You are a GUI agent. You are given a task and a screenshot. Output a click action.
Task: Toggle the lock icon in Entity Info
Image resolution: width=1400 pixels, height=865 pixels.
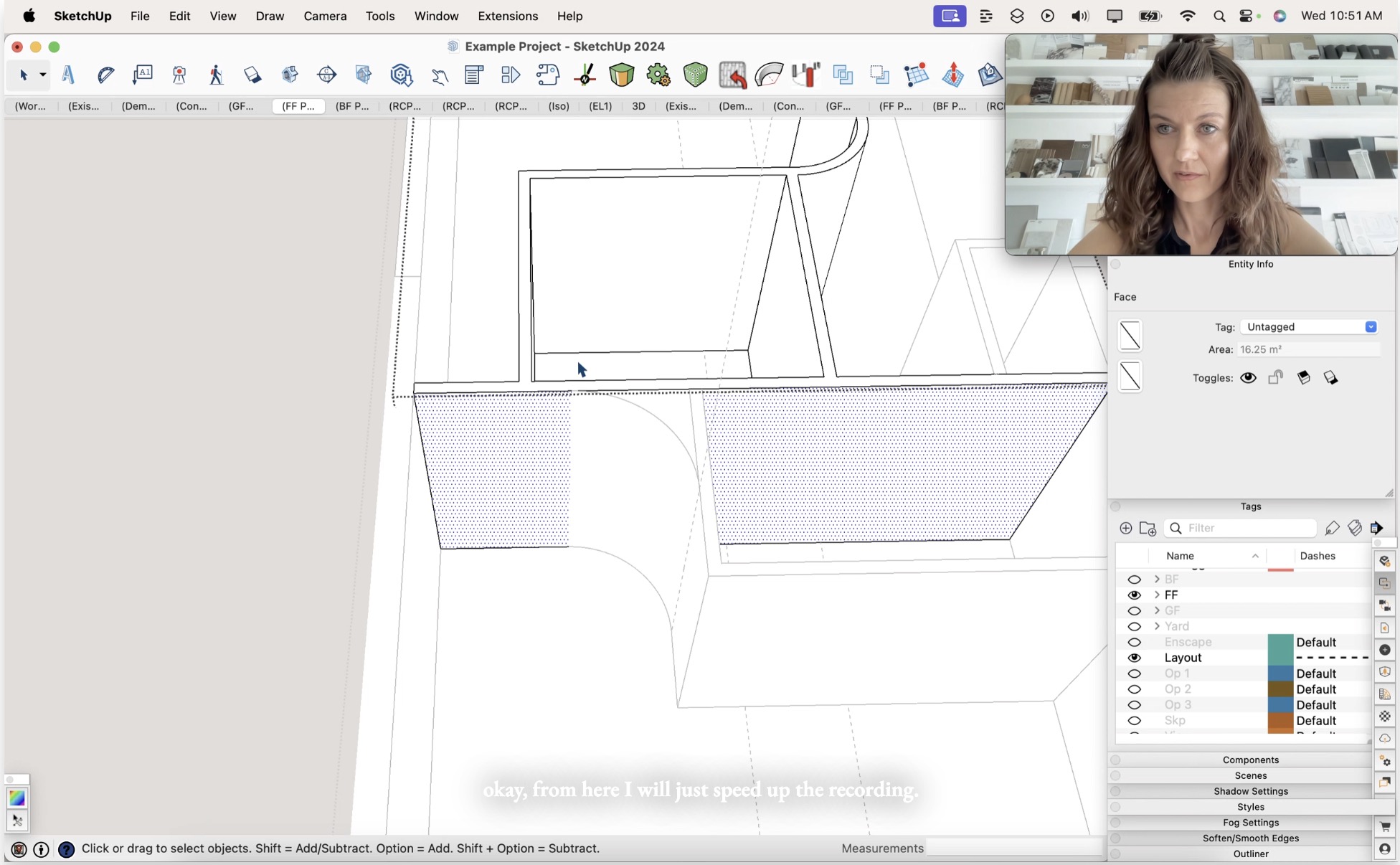point(1276,377)
